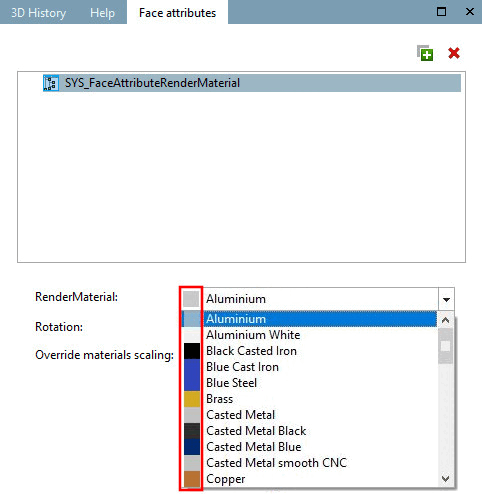Screen dimensions: 482x494
Task: Click the red delete attribute icon
Action: 454,53
